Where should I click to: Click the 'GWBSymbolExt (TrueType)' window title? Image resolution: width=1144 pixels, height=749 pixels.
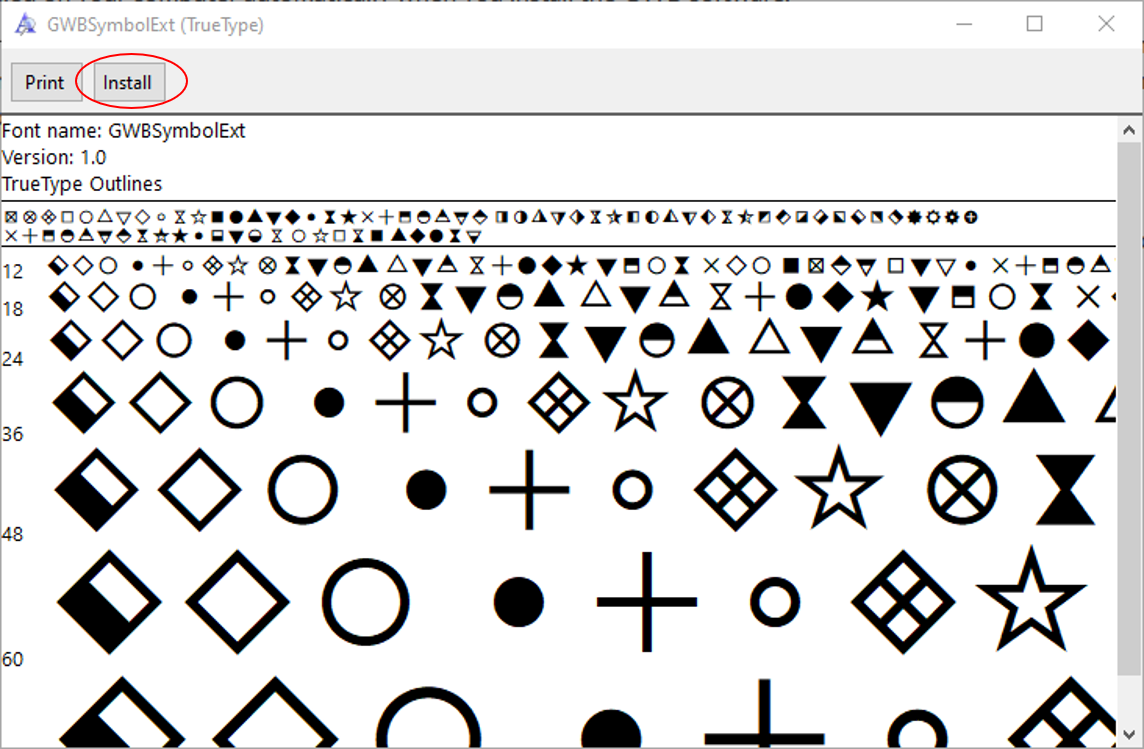pos(155,26)
